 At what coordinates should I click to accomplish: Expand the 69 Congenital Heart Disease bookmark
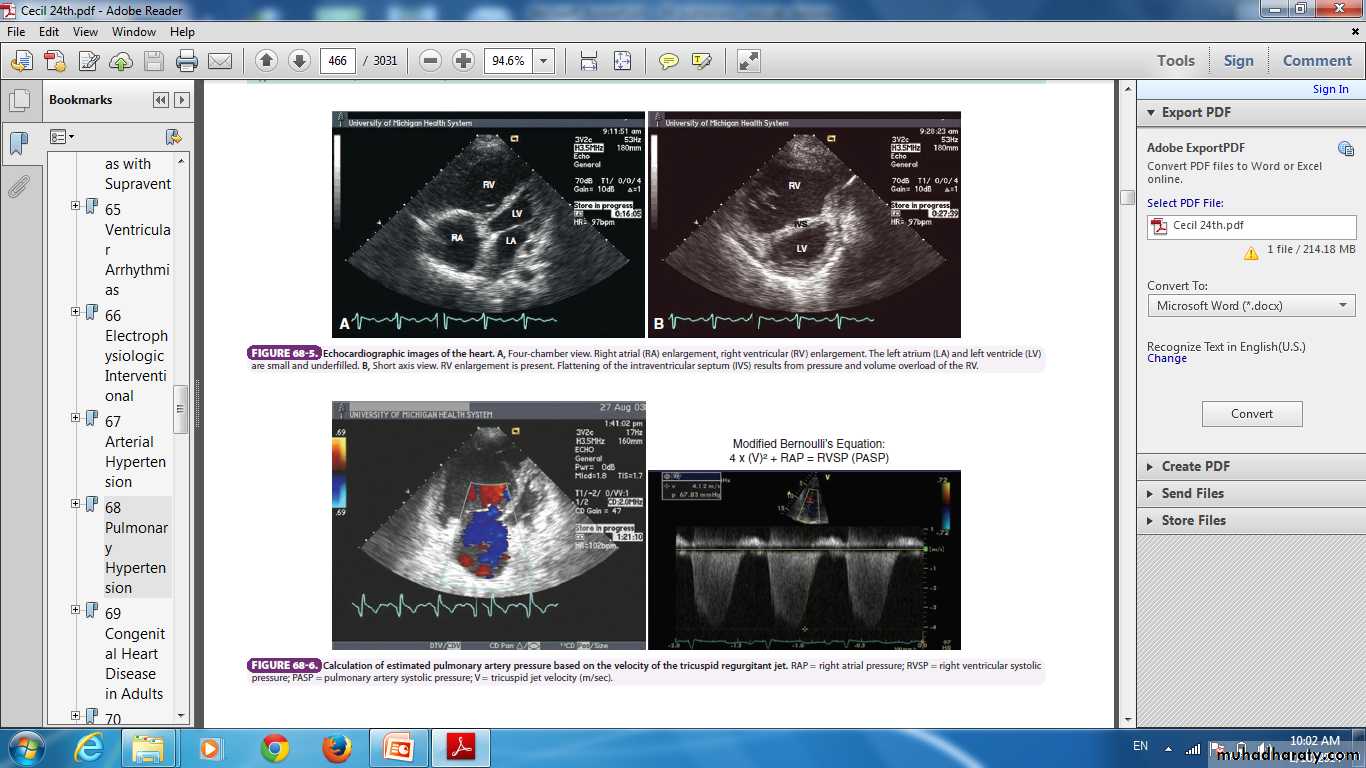[76, 610]
